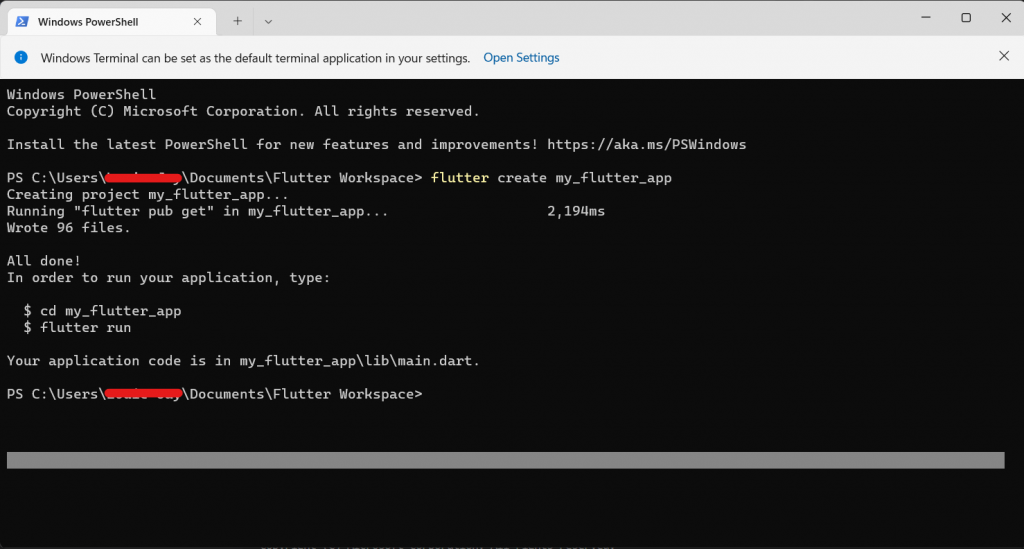Open a new terminal tab
This screenshot has width=1024, height=549.
pyautogui.click(x=237, y=22)
